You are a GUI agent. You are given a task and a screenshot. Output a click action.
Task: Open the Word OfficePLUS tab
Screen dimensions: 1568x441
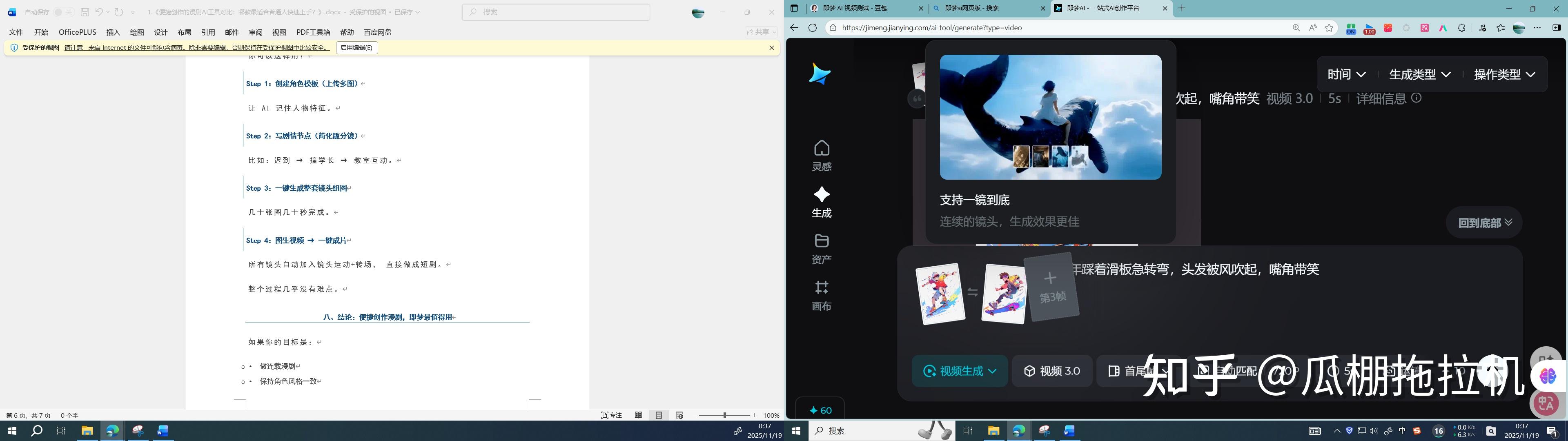[x=77, y=32]
